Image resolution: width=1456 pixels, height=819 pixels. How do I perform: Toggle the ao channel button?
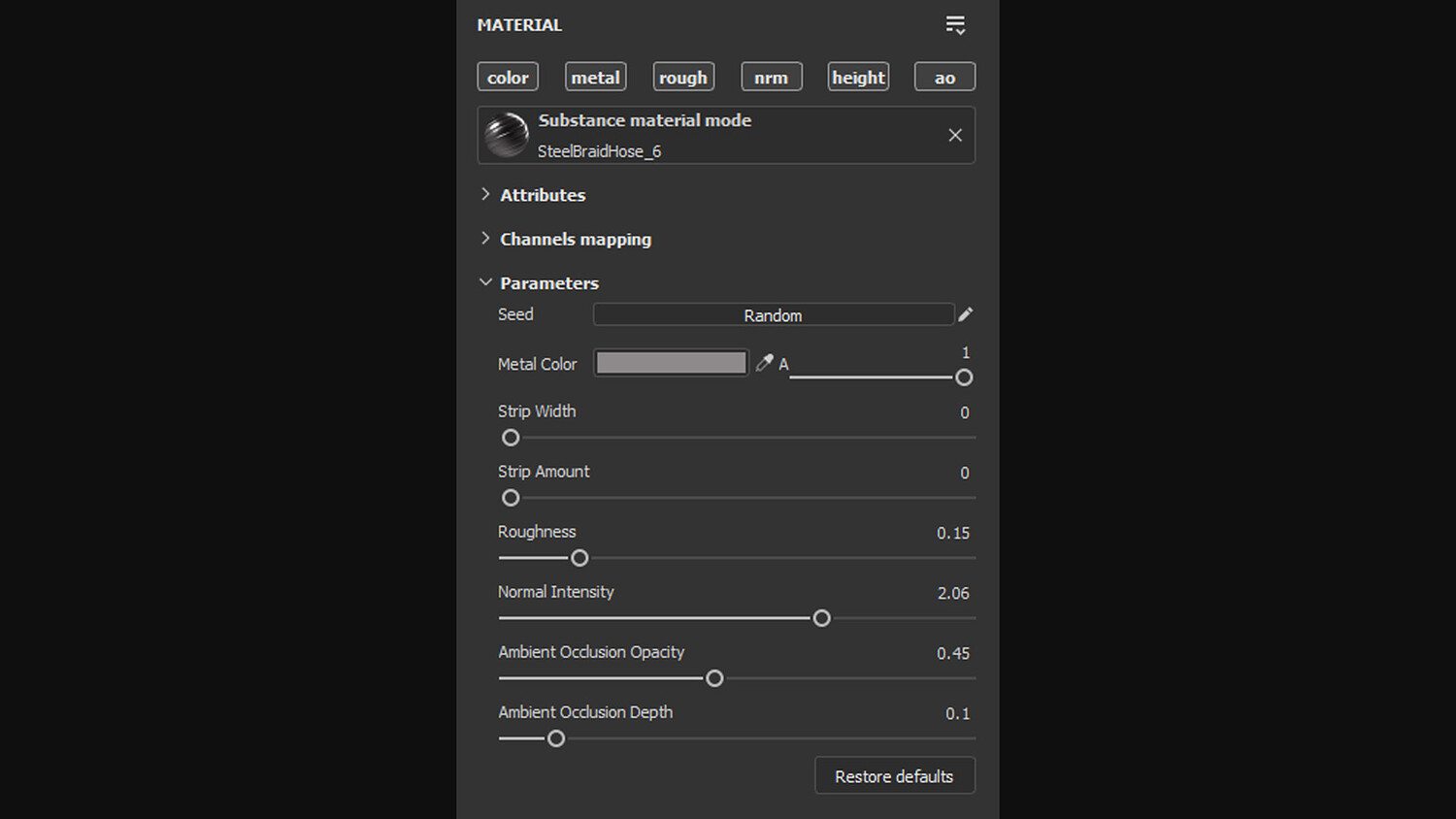coord(944,78)
